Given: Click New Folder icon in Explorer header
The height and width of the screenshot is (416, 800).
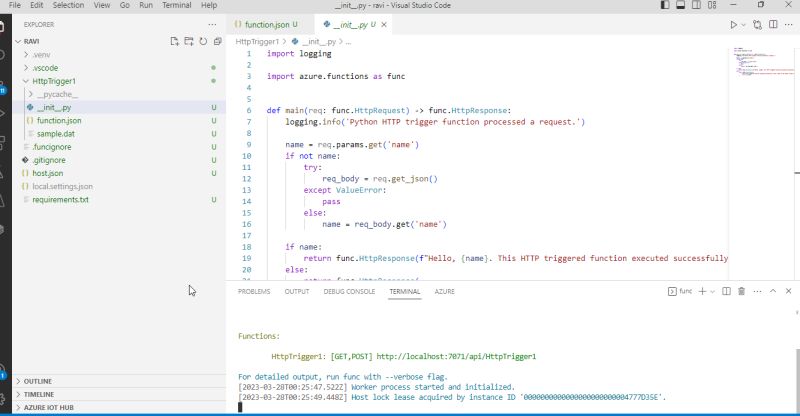Looking at the screenshot, I should pos(189,41).
